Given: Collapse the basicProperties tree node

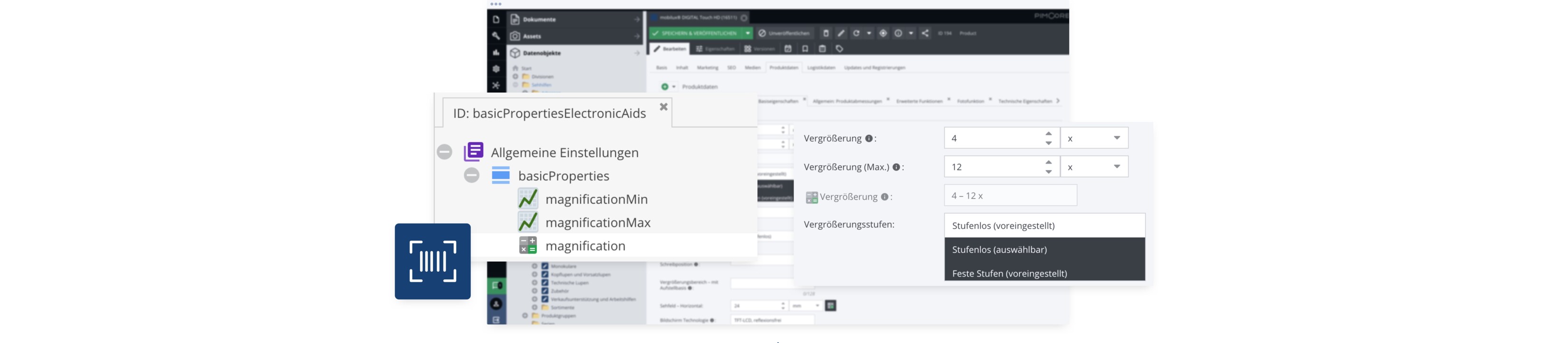Looking at the screenshot, I should pyautogui.click(x=472, y=176).
